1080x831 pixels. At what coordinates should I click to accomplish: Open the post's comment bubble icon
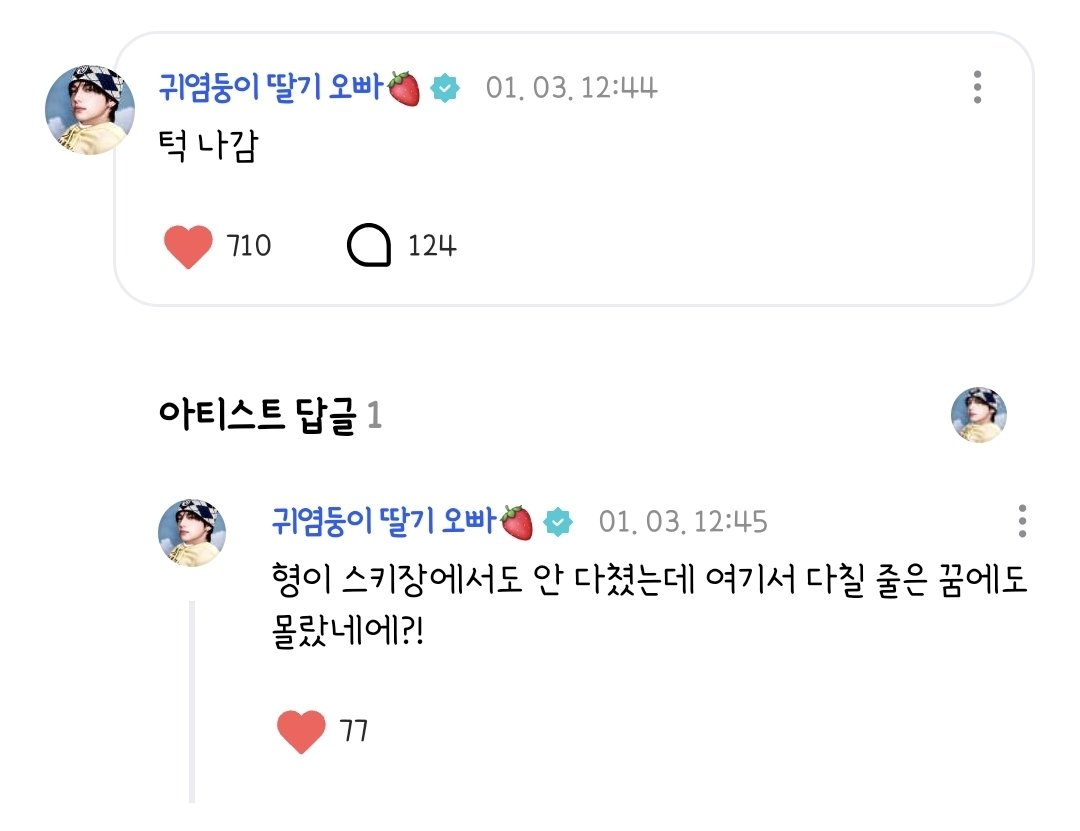pos(369,246)
